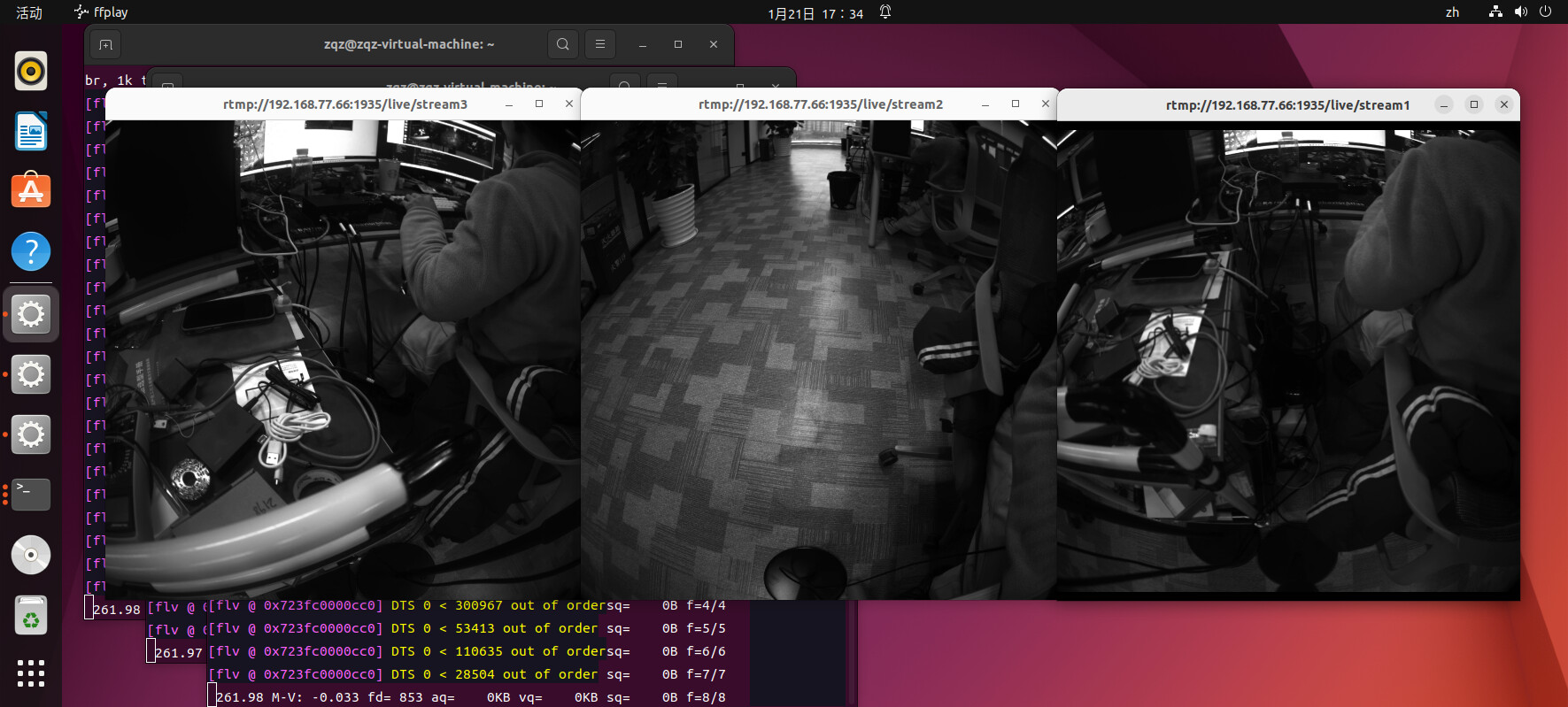1568x707 pixels.
Task: Launch LibreOffice Writer from the dock
Action: [x=31, y=132]
